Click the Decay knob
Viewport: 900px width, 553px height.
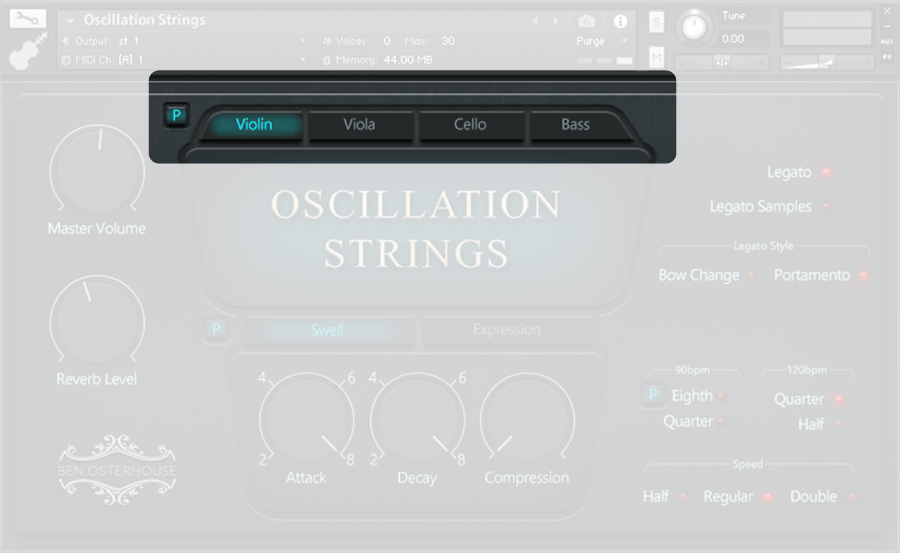point(417,420)
